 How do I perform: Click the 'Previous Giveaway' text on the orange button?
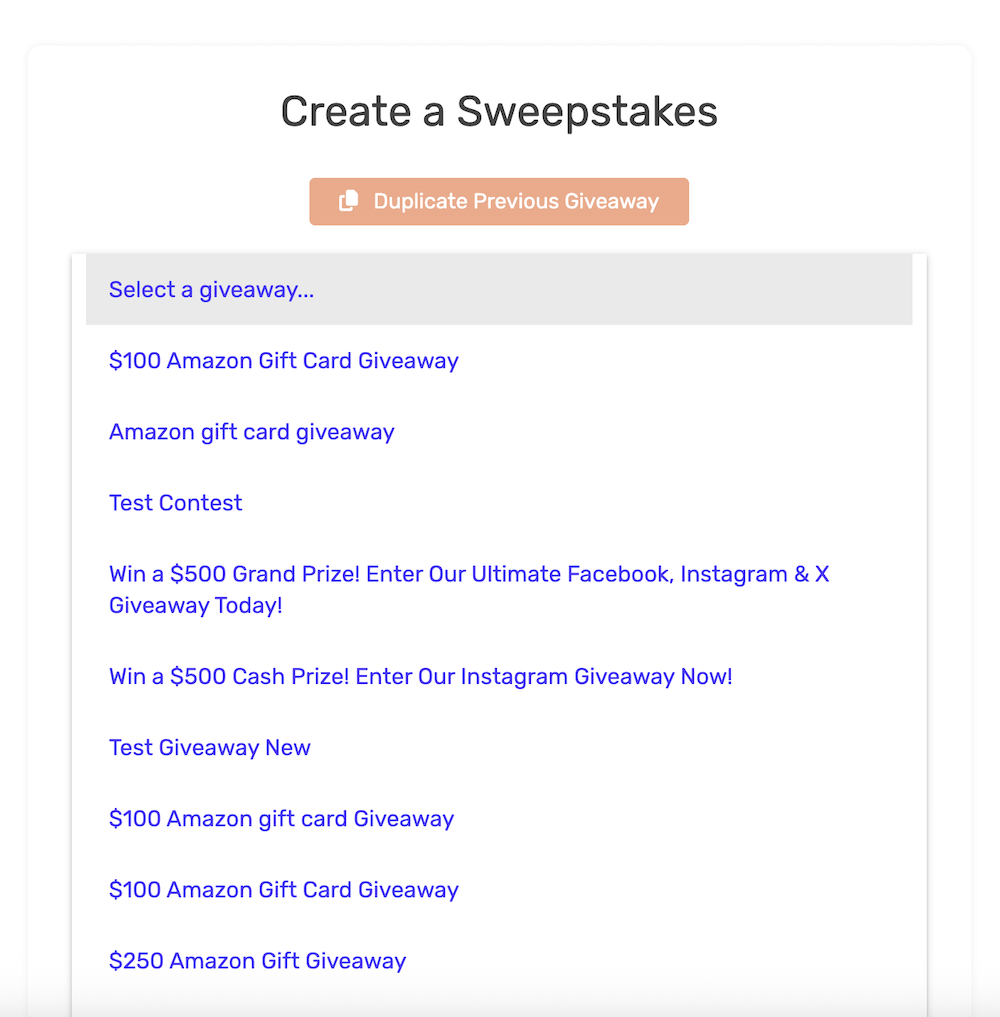(566, 202)
